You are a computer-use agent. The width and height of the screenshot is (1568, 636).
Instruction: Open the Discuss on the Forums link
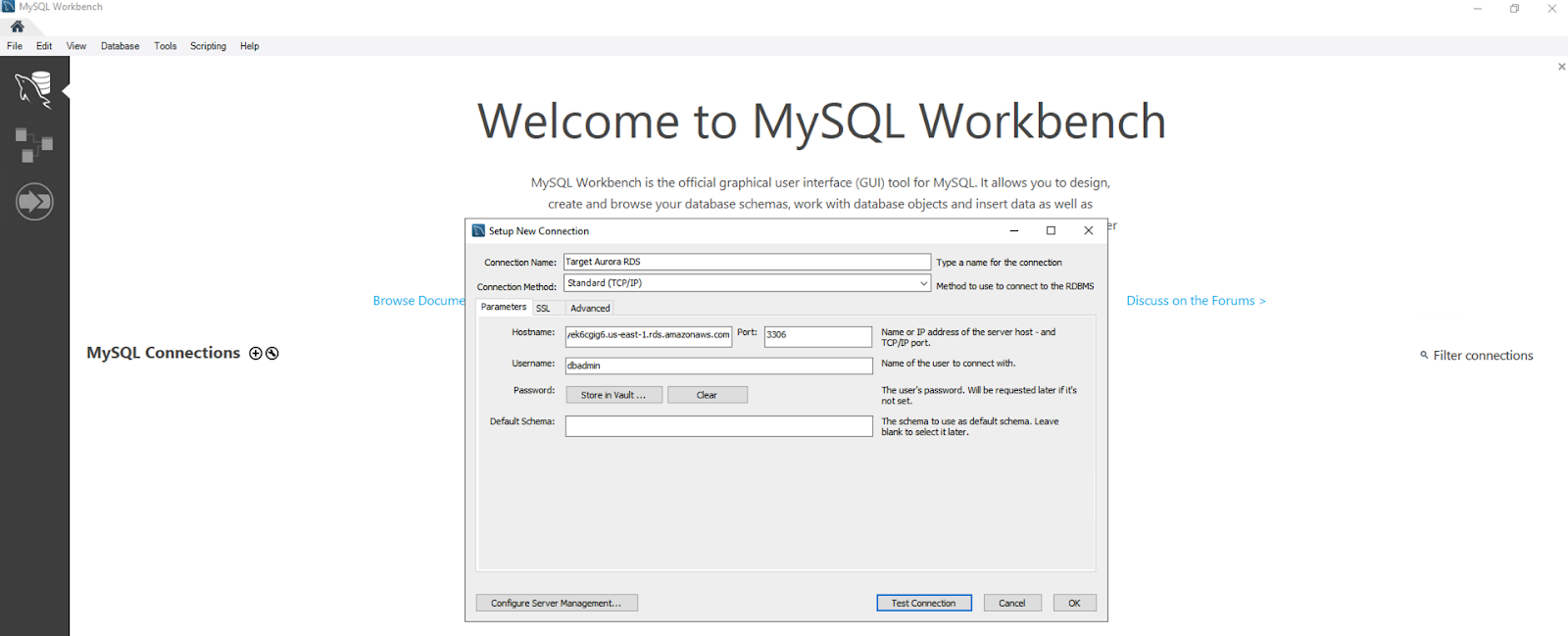[x=1196, y=301]
